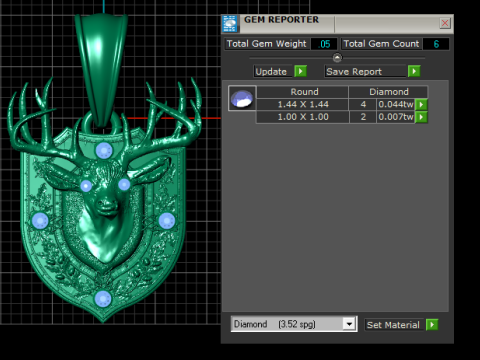This screenshot has width=480, height=360.
Task: Click the 0.007tw weight value
Action: pyautogui.click(x=396, y=117)
